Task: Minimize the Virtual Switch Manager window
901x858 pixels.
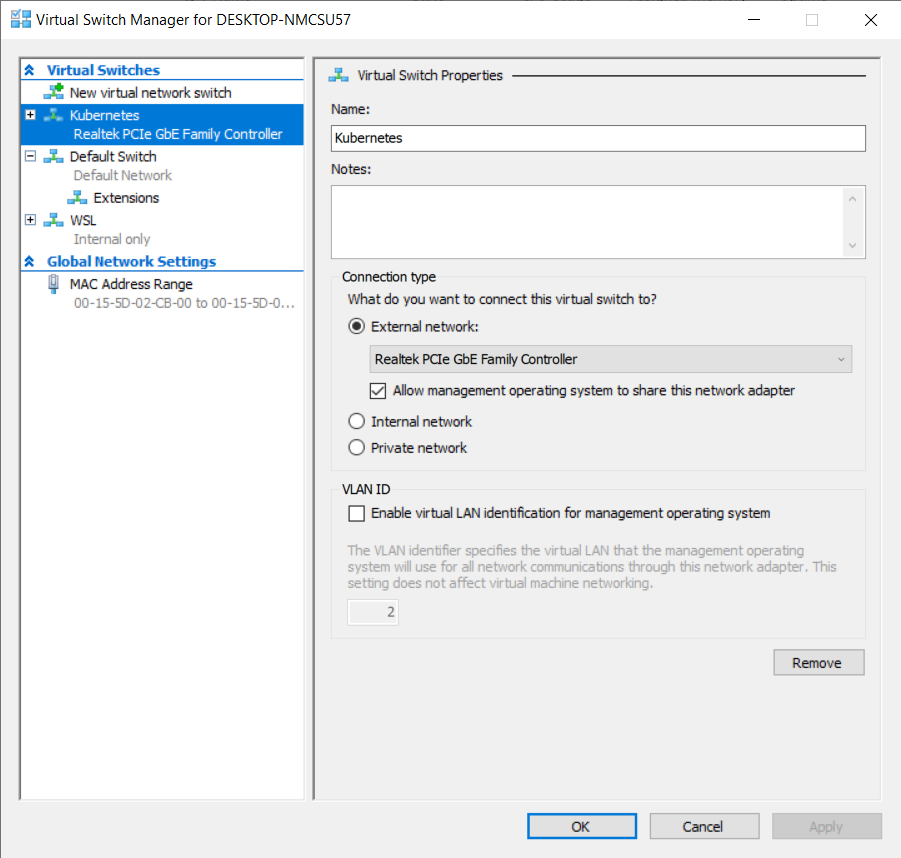Action: 754,20
